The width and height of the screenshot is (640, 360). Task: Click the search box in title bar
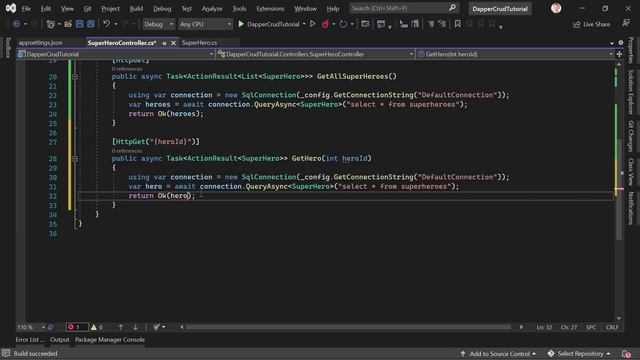pyautogui.click(x=404, y=8)
